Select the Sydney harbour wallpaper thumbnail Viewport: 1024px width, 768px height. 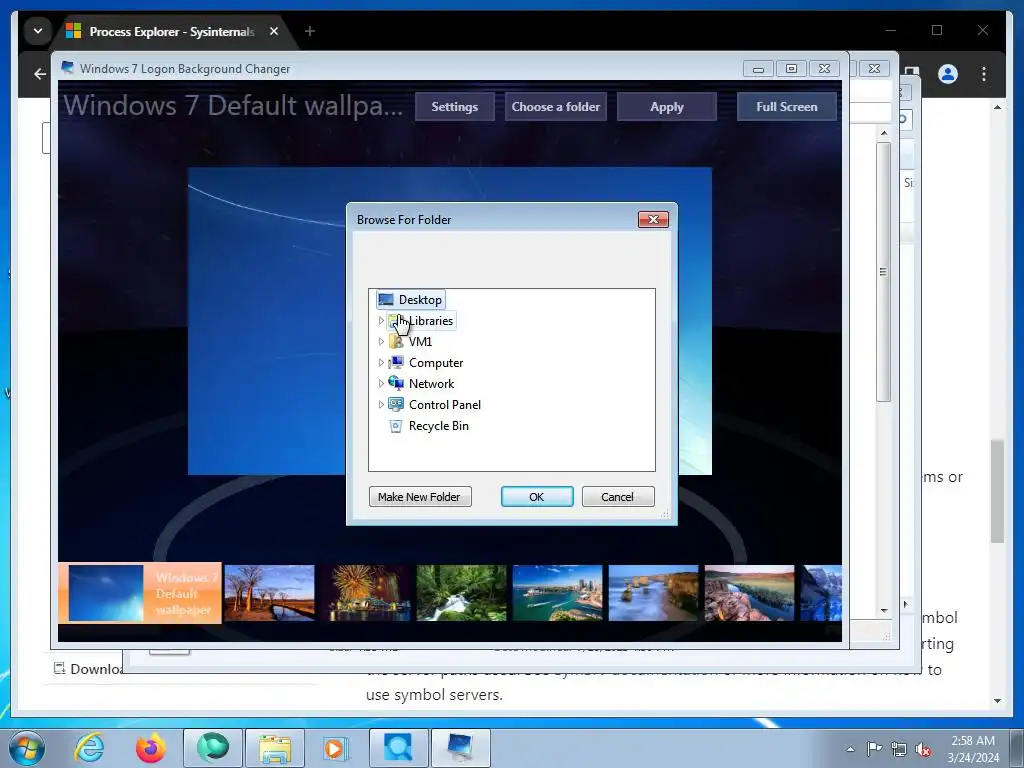coord(558,593)
